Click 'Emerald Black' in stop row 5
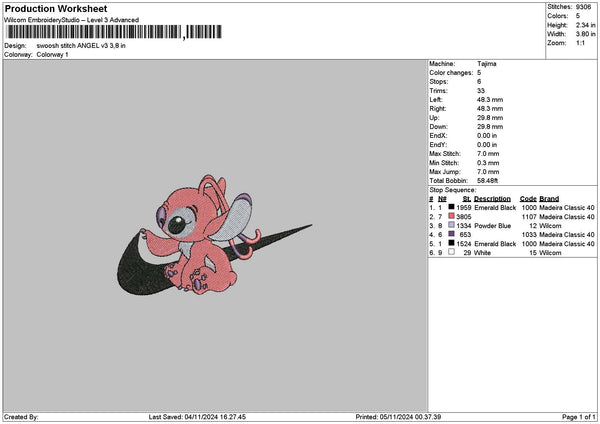Image resolution: width=600 pixels, height=424 pixels. coord(495,244)
